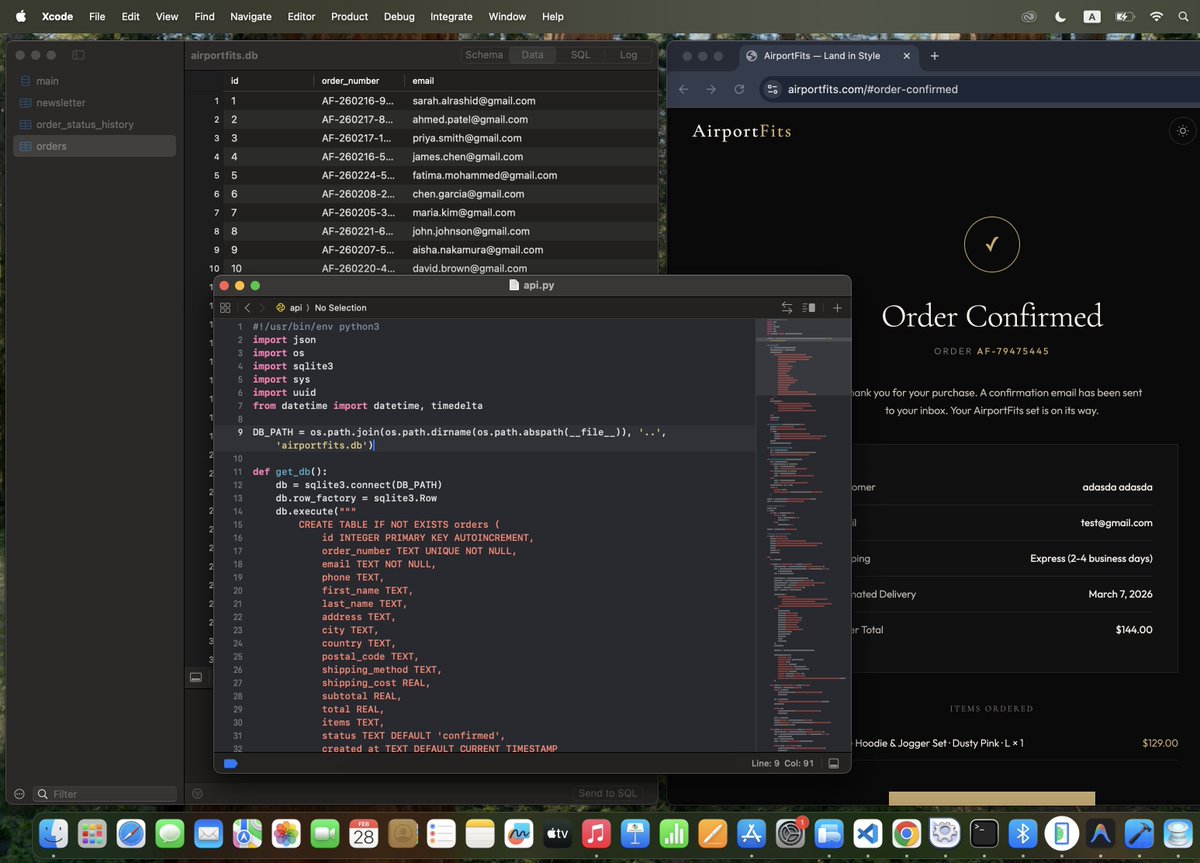This screenshot has height=863, width=1200.
Task: Open editor options with the adjust icon
Action: (x=810, y=308)
